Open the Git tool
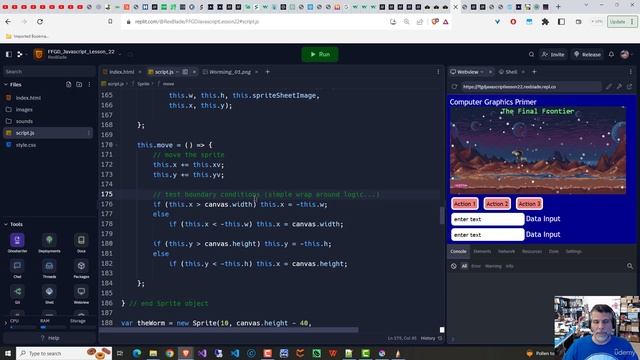Screen dimensions: 640x360 click(x=17, y=295)
